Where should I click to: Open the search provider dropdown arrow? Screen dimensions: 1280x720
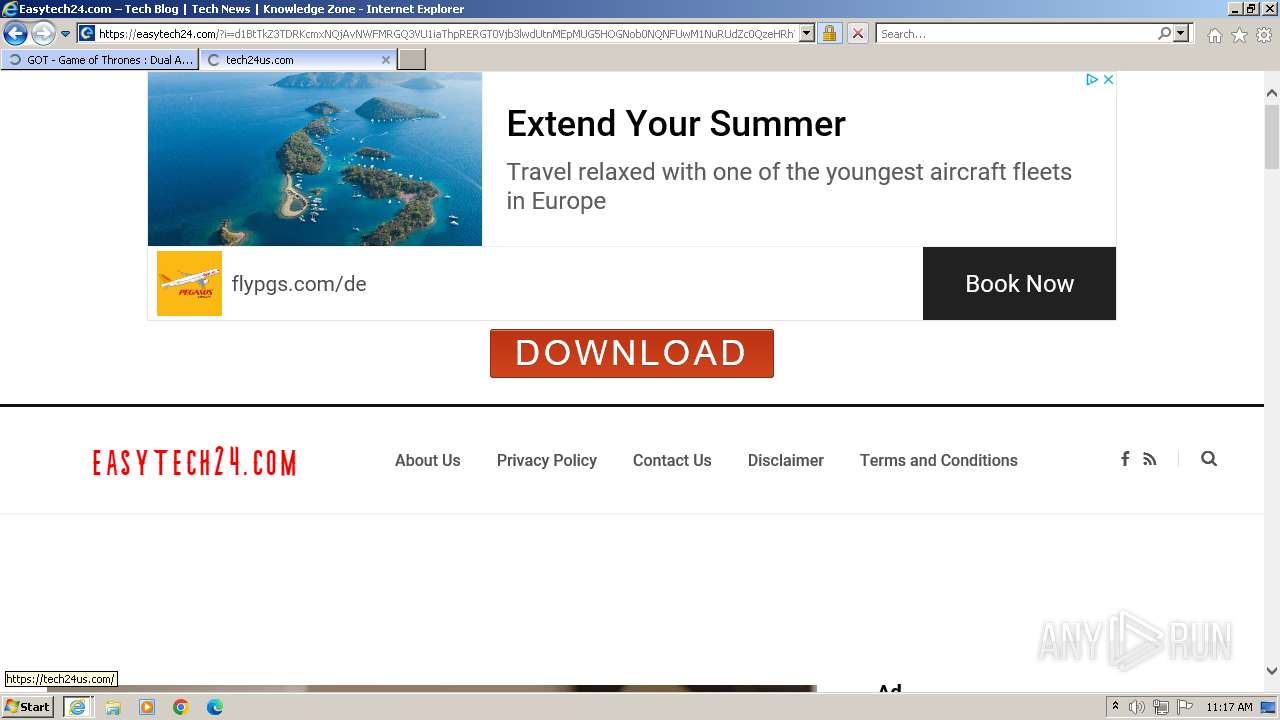pyautogui.click(x=1181, y=34)
